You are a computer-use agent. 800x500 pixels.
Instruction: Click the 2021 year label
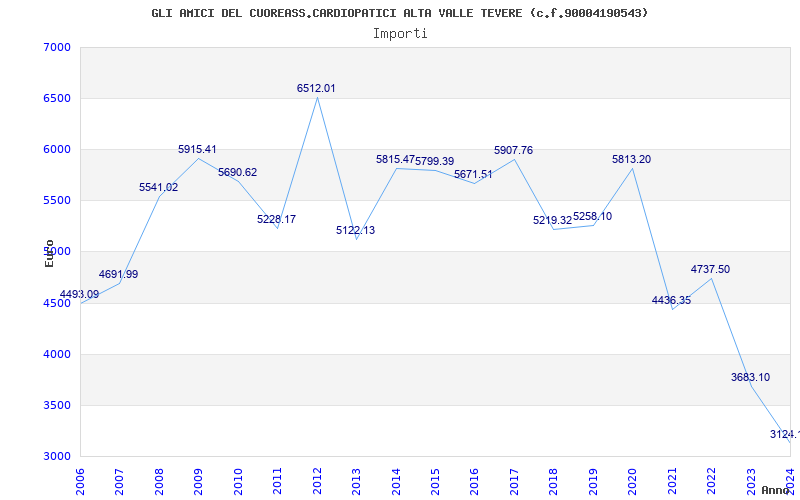point(672,480)
